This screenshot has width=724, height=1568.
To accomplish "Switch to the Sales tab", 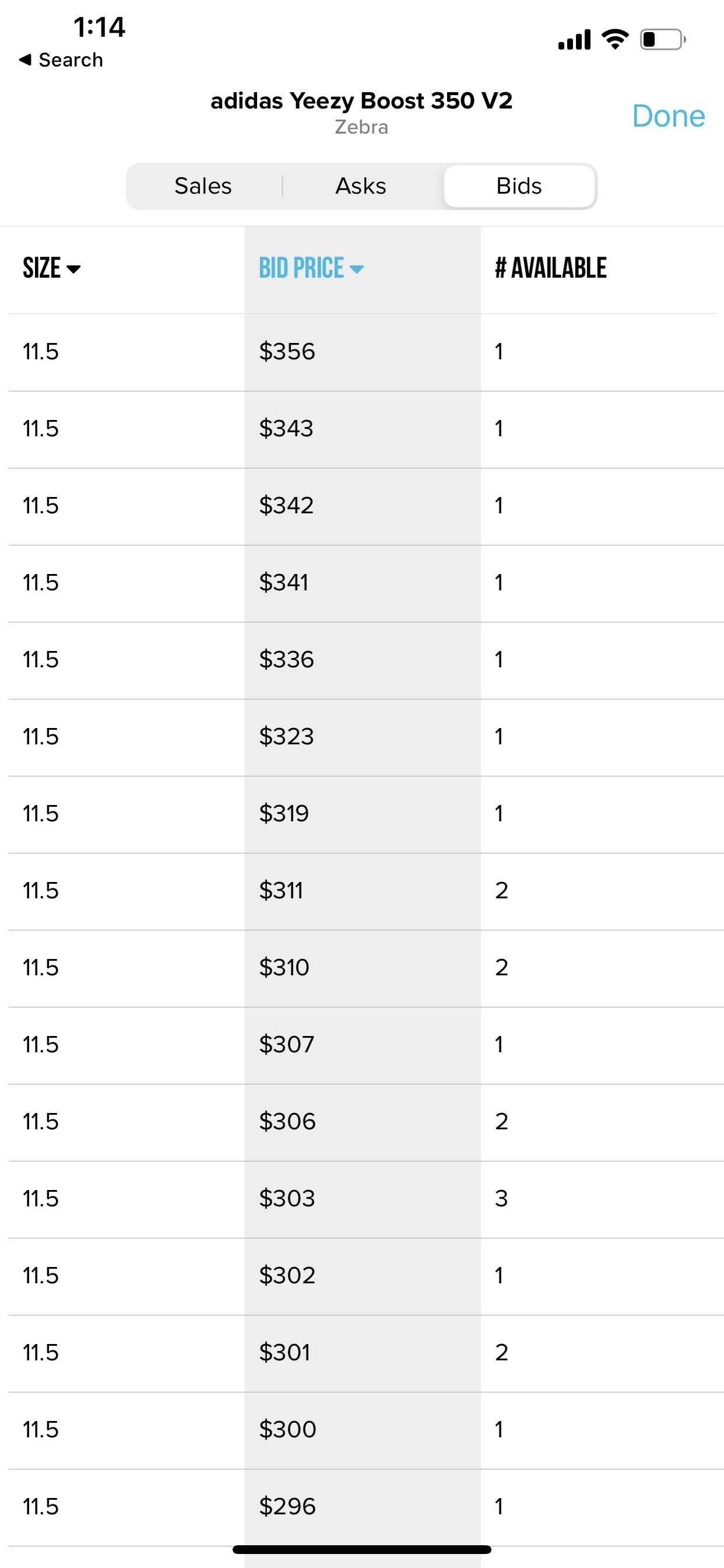I will [203, 185].
